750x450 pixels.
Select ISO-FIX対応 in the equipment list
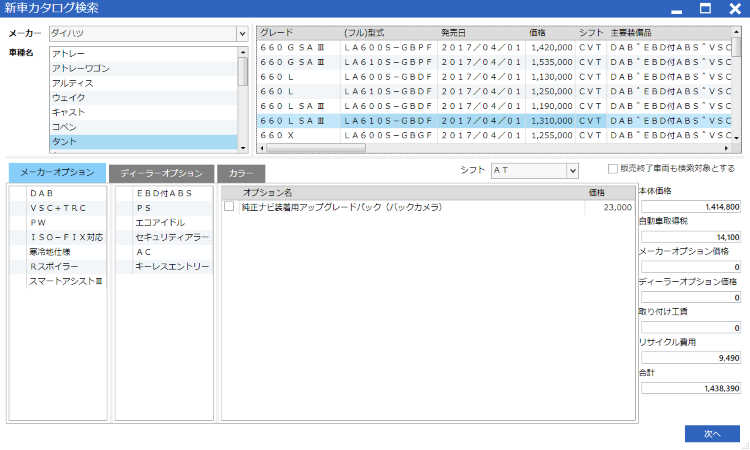point(58,237)
